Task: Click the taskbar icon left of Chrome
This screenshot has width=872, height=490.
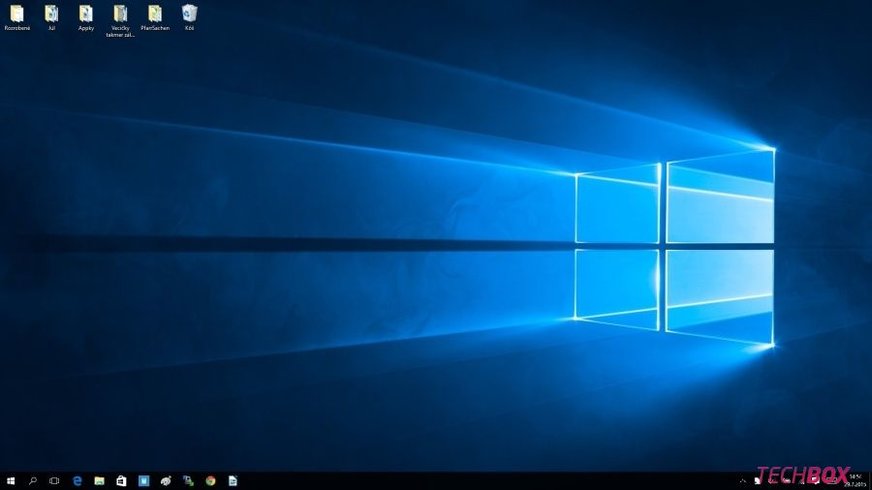Action: click(x=188, y=481)
